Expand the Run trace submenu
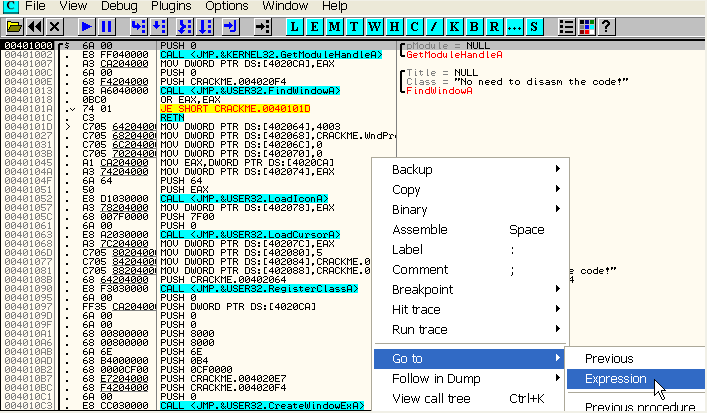Screen dimensions: 707x413 tap(470, 330)
